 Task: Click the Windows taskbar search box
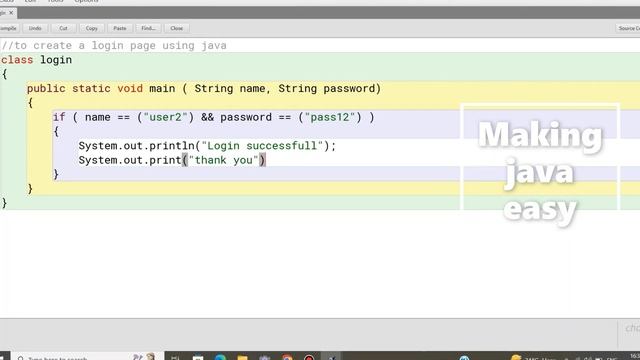(87, 357)
